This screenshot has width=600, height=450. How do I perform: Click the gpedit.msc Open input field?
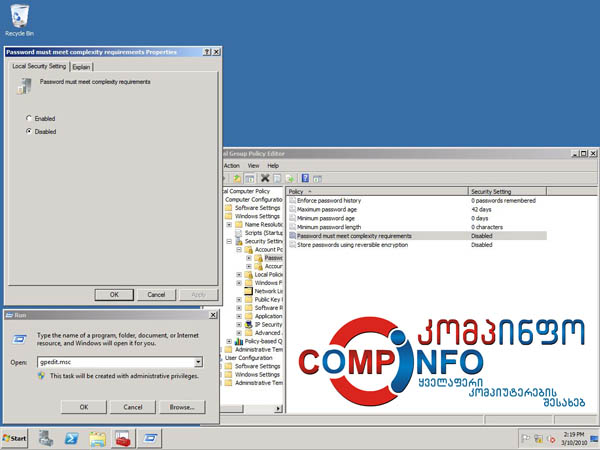[116, 362]
